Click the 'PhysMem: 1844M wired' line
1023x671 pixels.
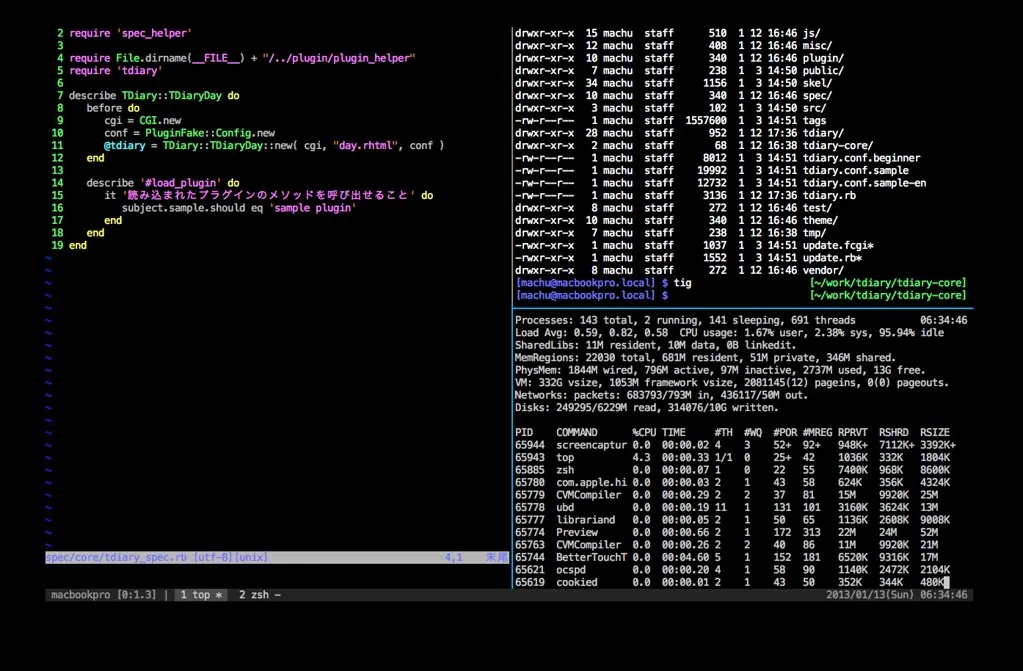click(x=720, y=370)
